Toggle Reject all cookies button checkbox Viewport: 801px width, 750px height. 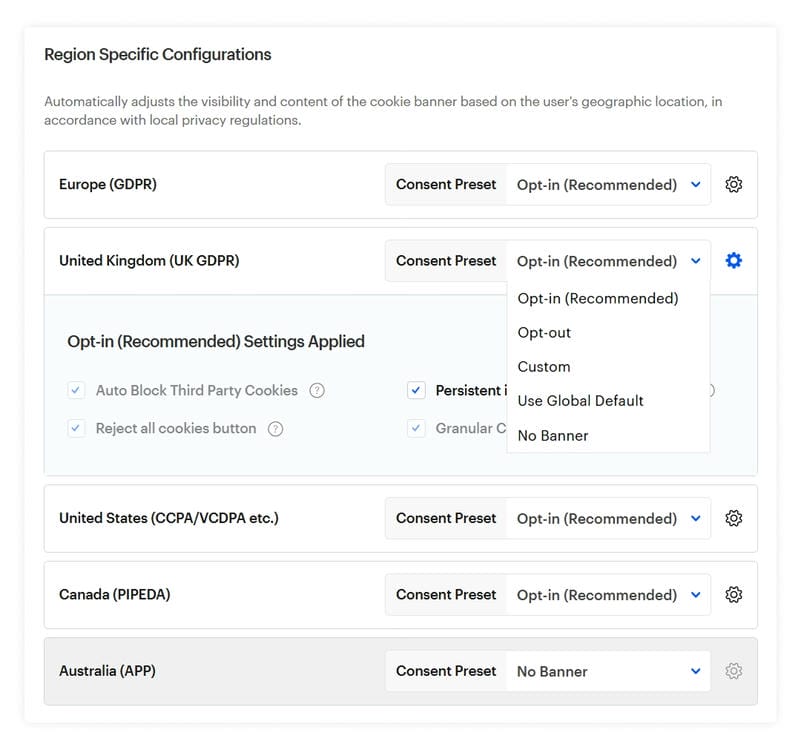pos(76,428)
